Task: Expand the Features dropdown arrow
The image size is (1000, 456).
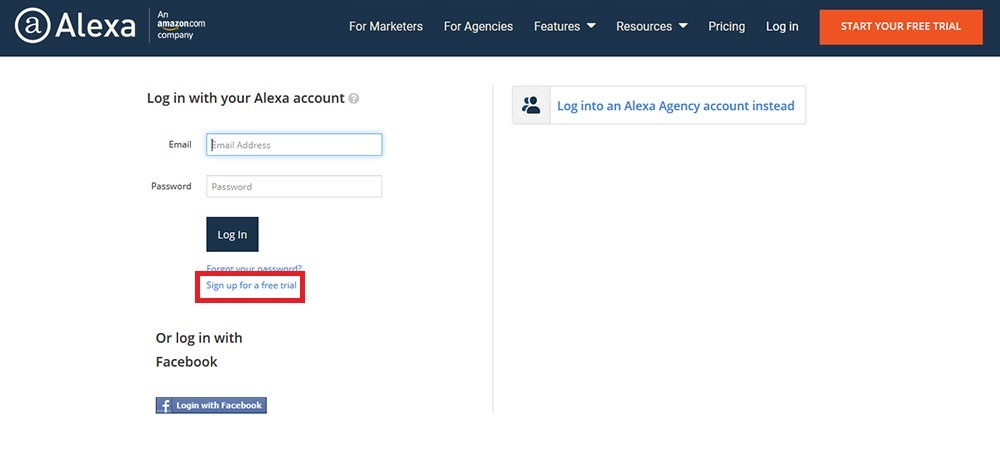Action: coord(591,26)
